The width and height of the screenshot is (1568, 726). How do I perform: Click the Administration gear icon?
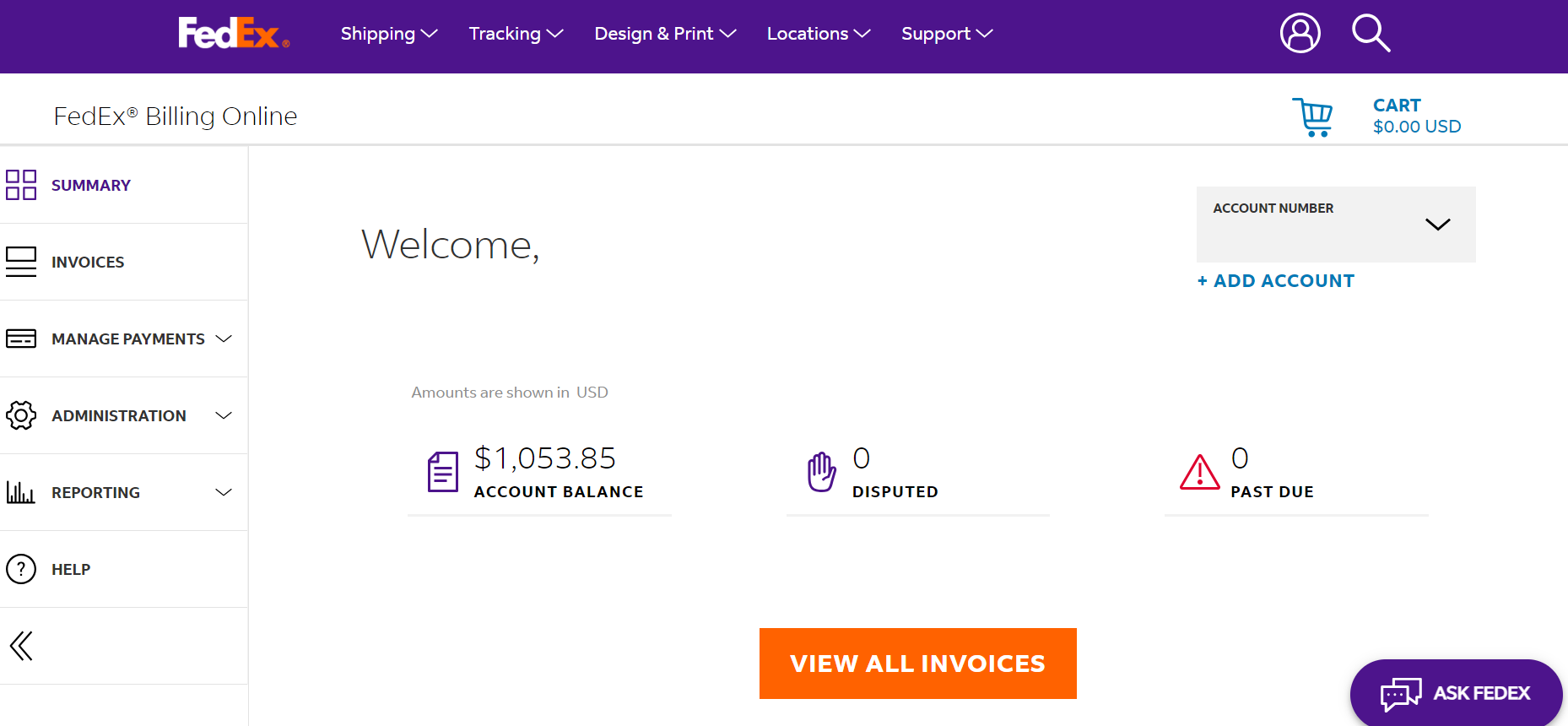21,415
